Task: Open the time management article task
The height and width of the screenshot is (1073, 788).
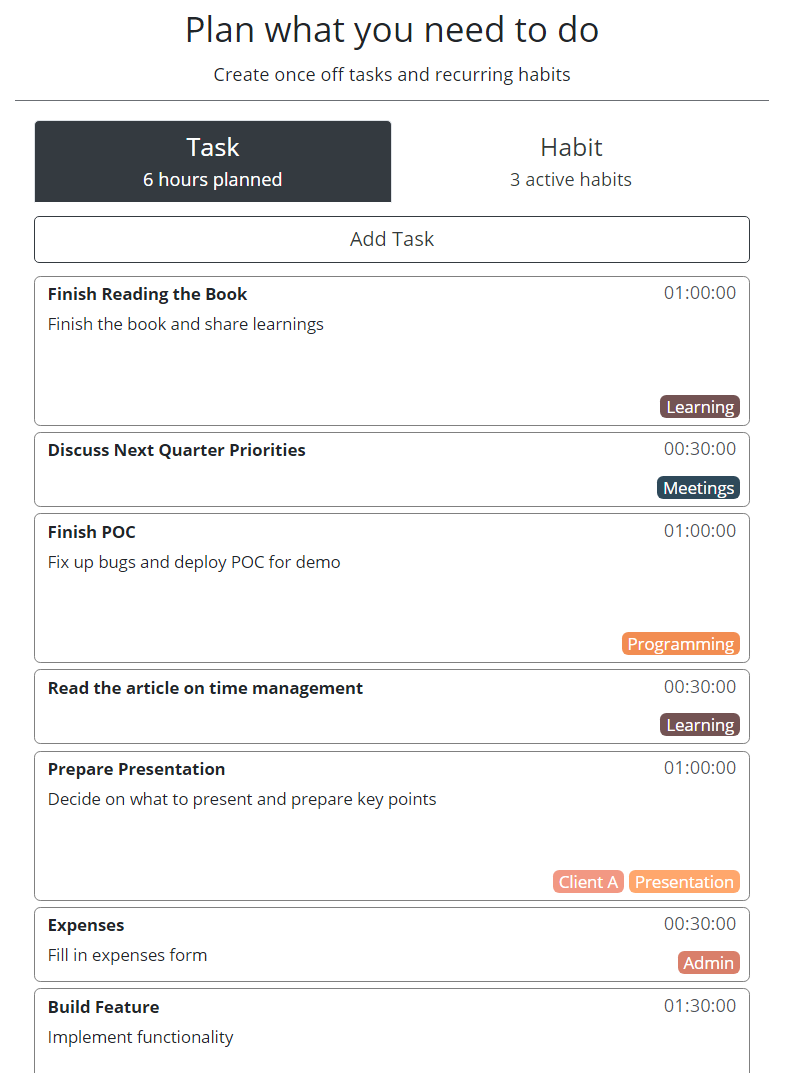Action: 205,688
